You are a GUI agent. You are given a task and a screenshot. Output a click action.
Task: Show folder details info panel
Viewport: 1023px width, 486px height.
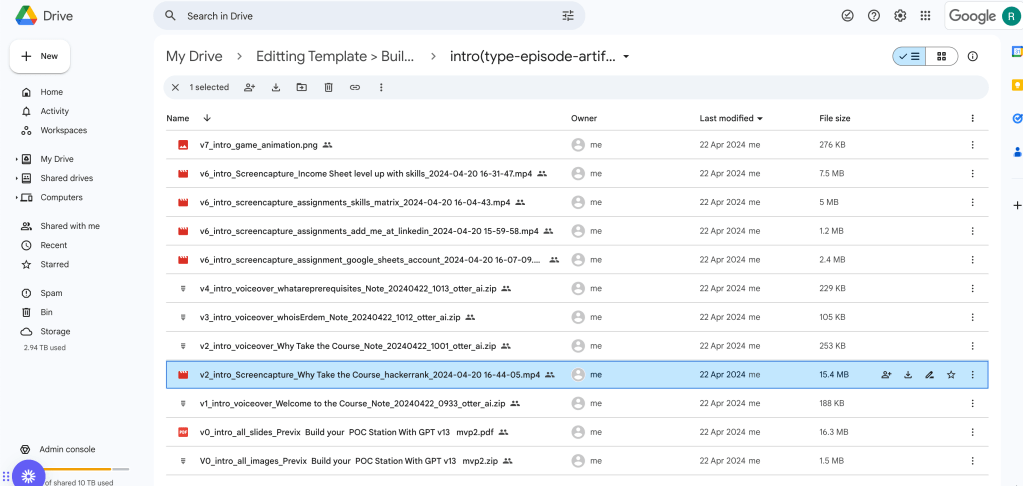point(973,56)
